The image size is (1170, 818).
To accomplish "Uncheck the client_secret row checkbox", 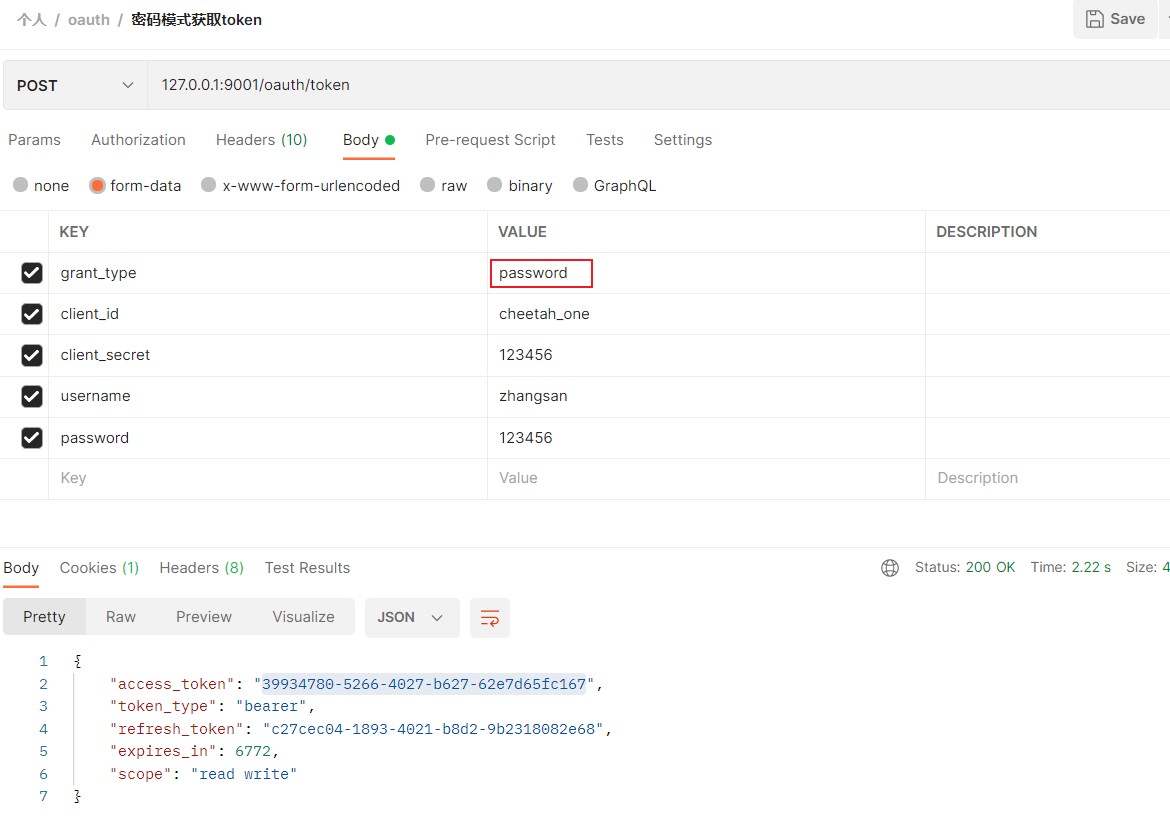I will (x=31, y=355).
